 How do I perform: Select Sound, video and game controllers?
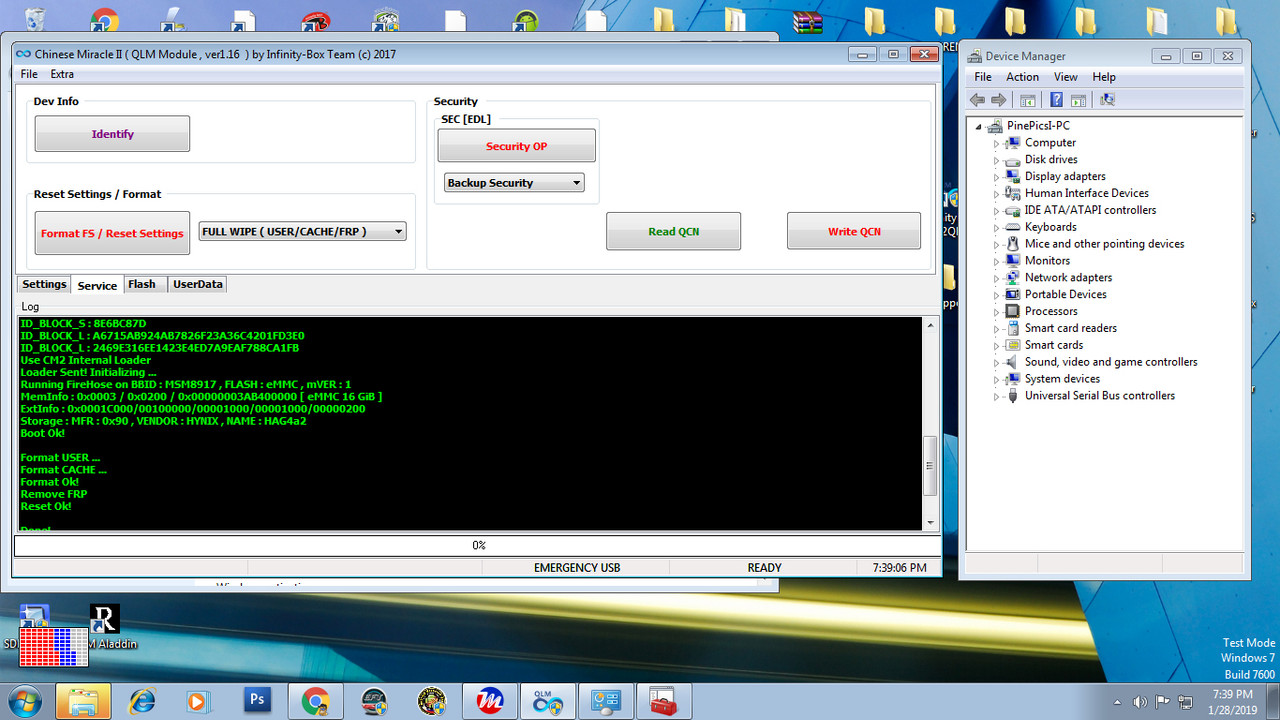1110,362
